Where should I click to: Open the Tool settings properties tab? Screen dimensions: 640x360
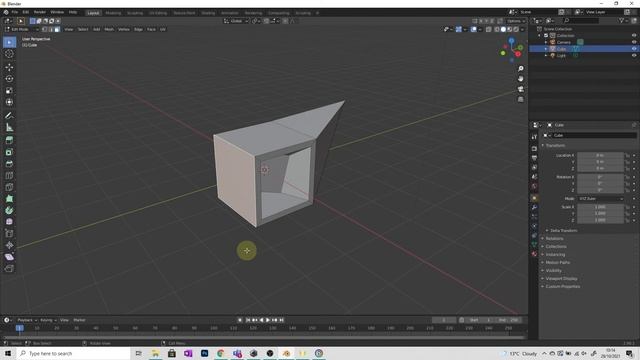(x=534, y=137)
